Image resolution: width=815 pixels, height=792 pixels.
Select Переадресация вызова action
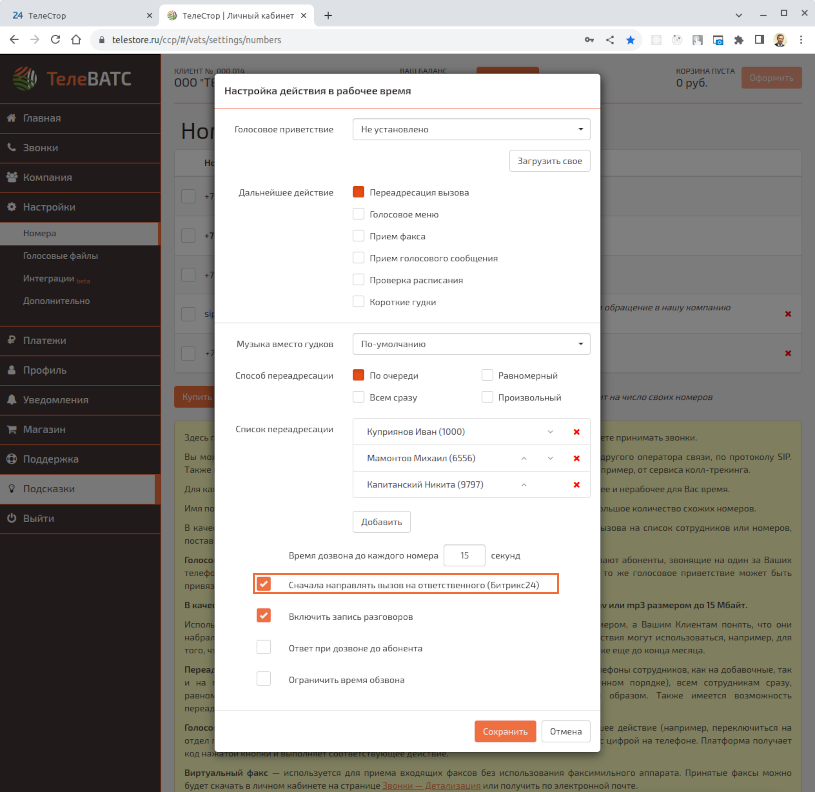[x=358, y=192]
